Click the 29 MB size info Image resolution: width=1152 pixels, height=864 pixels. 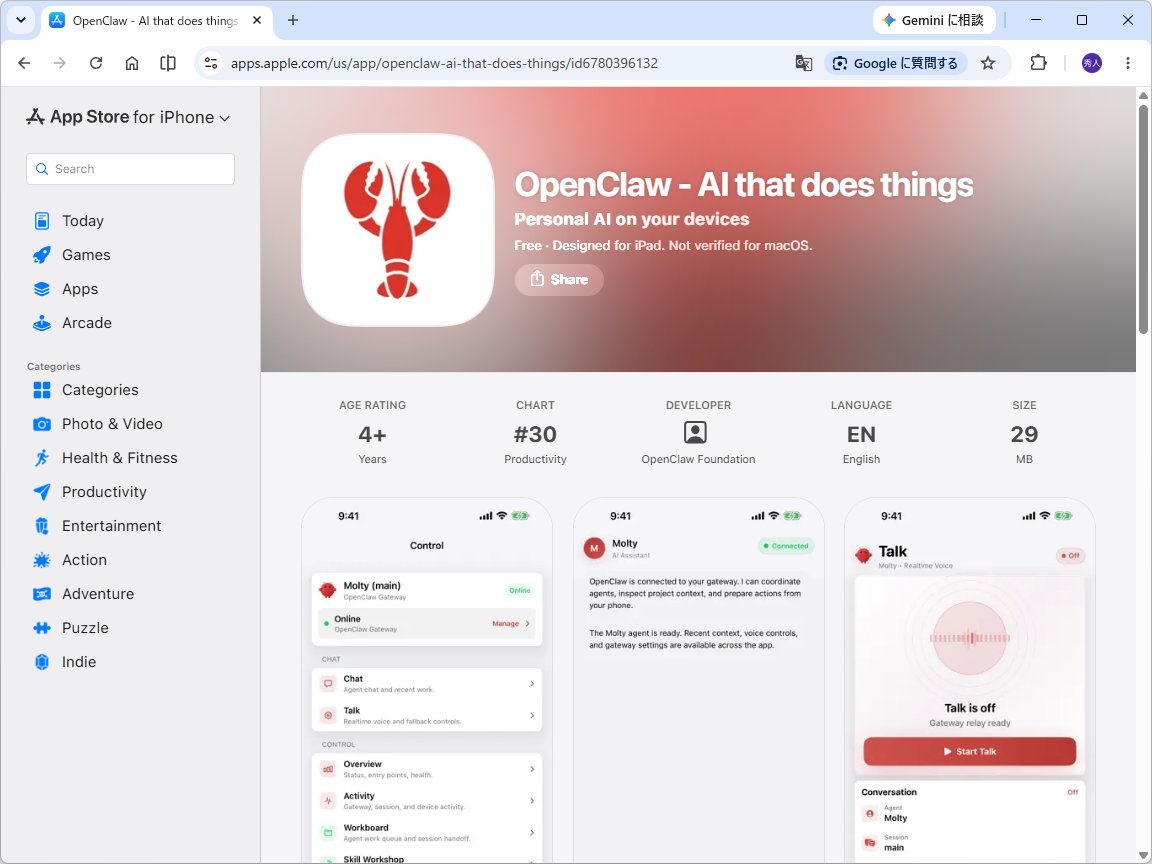[x=1024, y=434]
